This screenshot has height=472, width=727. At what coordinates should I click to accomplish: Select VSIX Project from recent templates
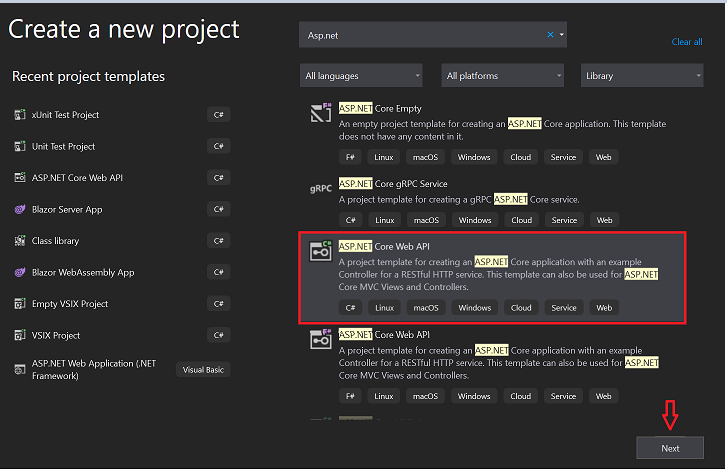(121, 335)
